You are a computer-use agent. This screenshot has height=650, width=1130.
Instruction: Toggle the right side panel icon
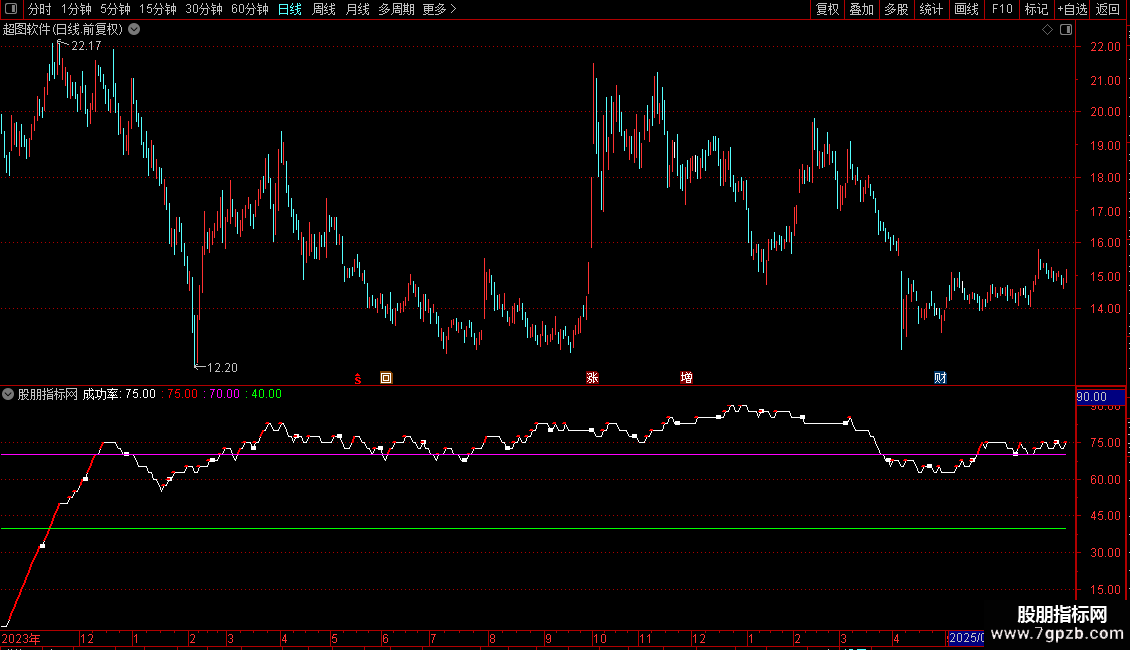tap(1066, 30)
